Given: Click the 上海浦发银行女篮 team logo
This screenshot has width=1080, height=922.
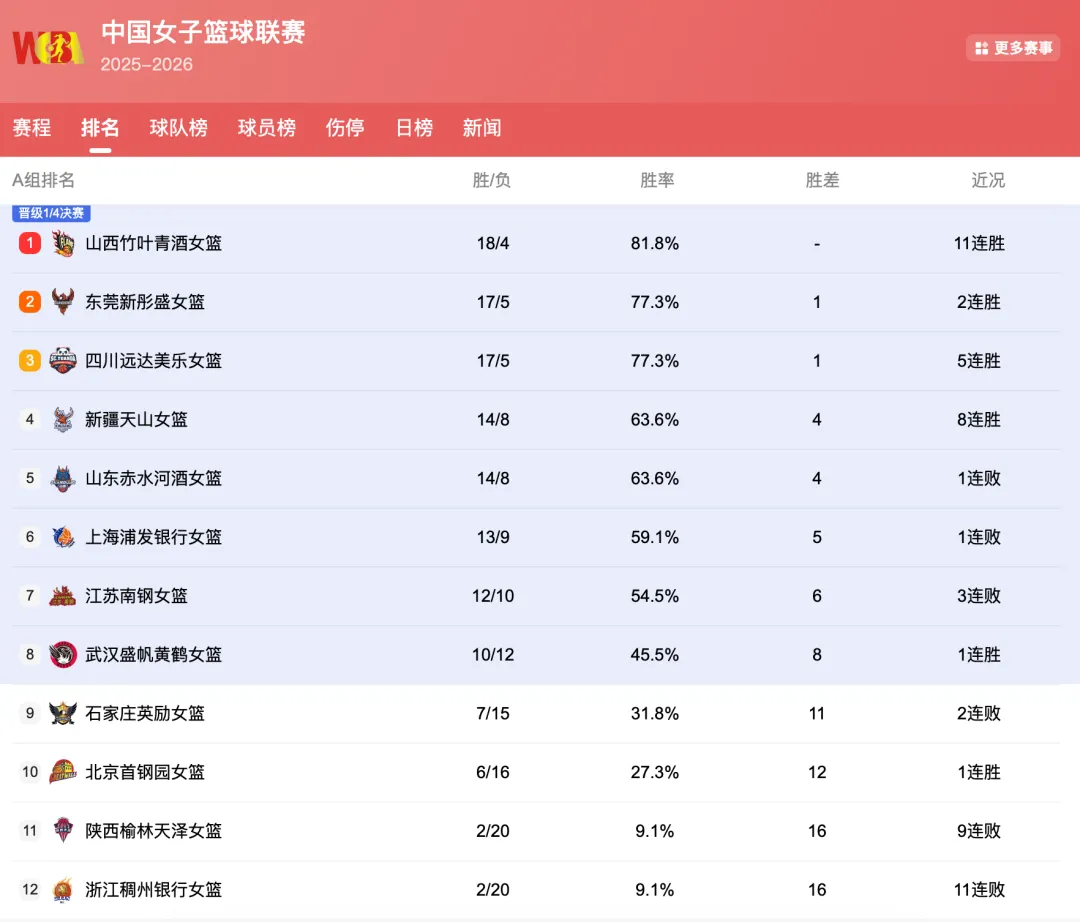Looking at the screenshot, I should [63, 537].
